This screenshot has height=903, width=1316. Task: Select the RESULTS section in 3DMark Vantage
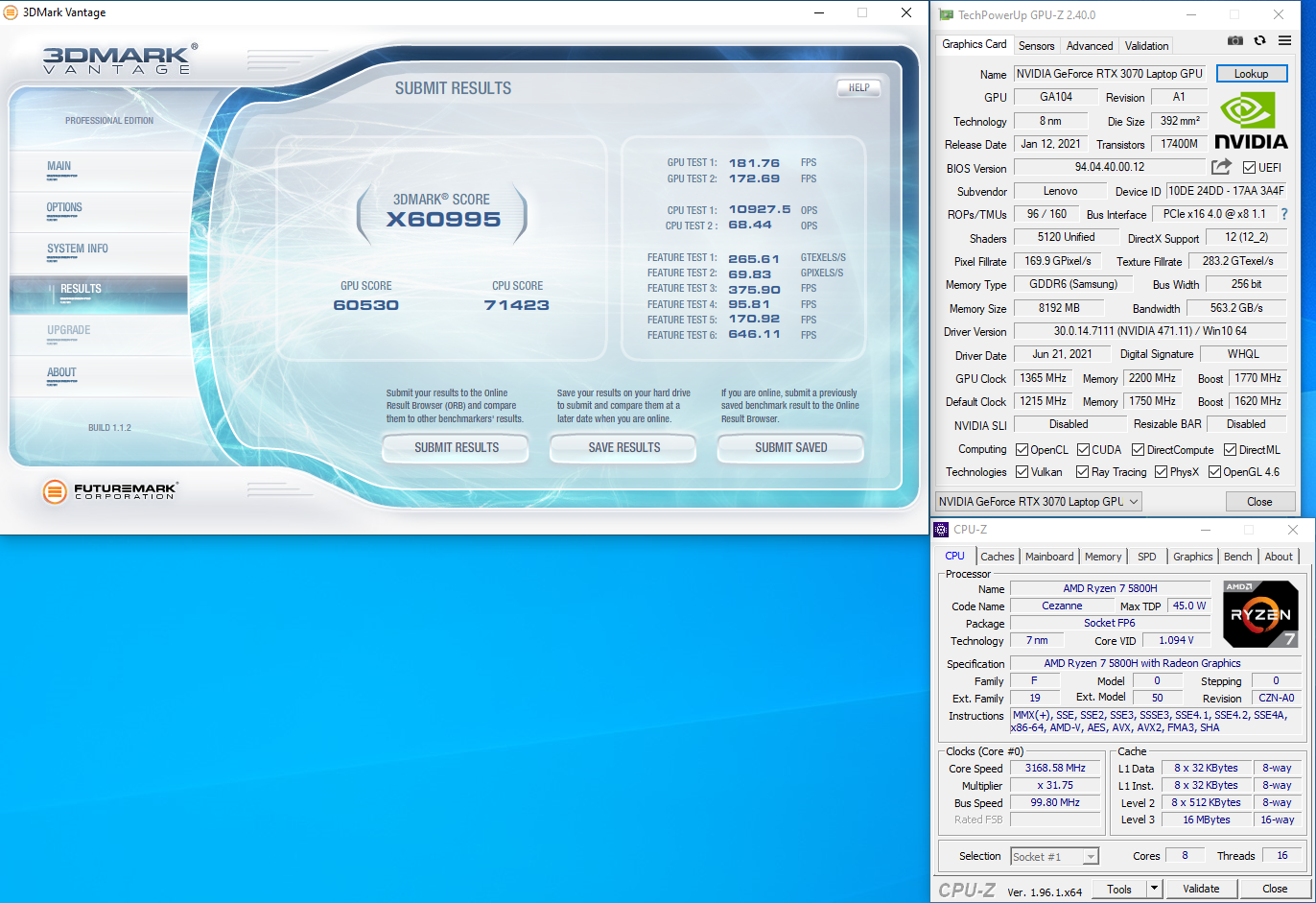click(x=99, y=294)
